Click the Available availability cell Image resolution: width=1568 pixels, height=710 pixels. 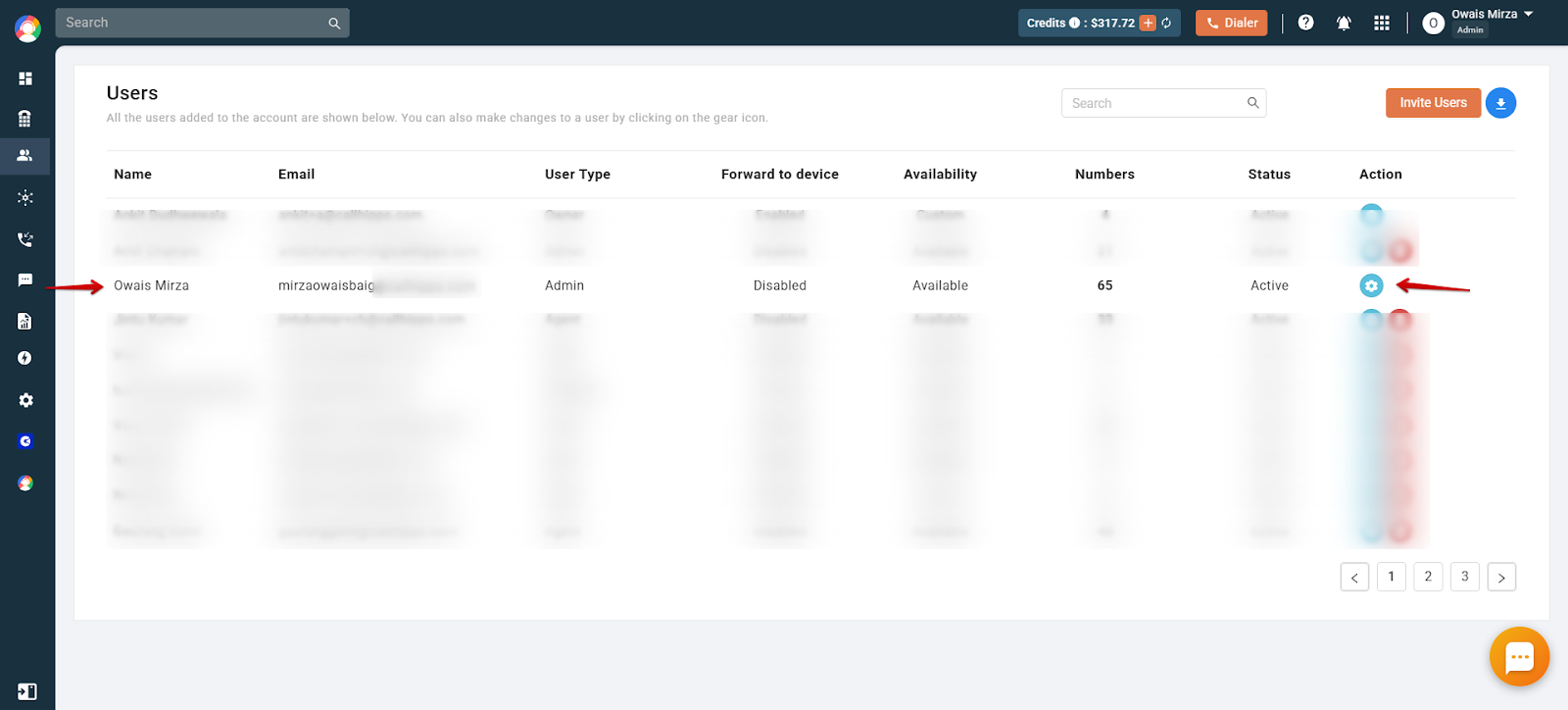tap(940, 285)
